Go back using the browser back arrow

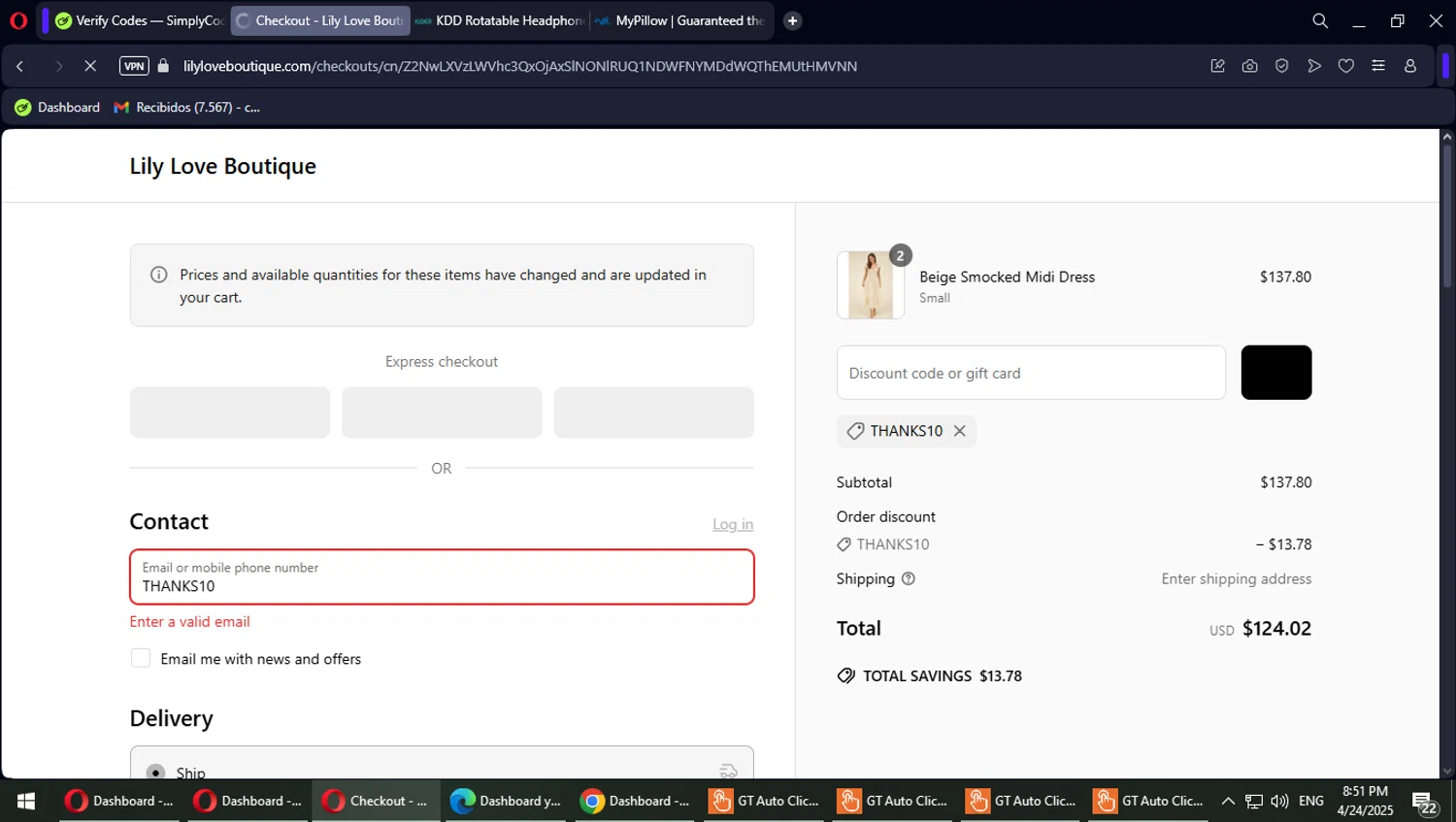[20, 66]
